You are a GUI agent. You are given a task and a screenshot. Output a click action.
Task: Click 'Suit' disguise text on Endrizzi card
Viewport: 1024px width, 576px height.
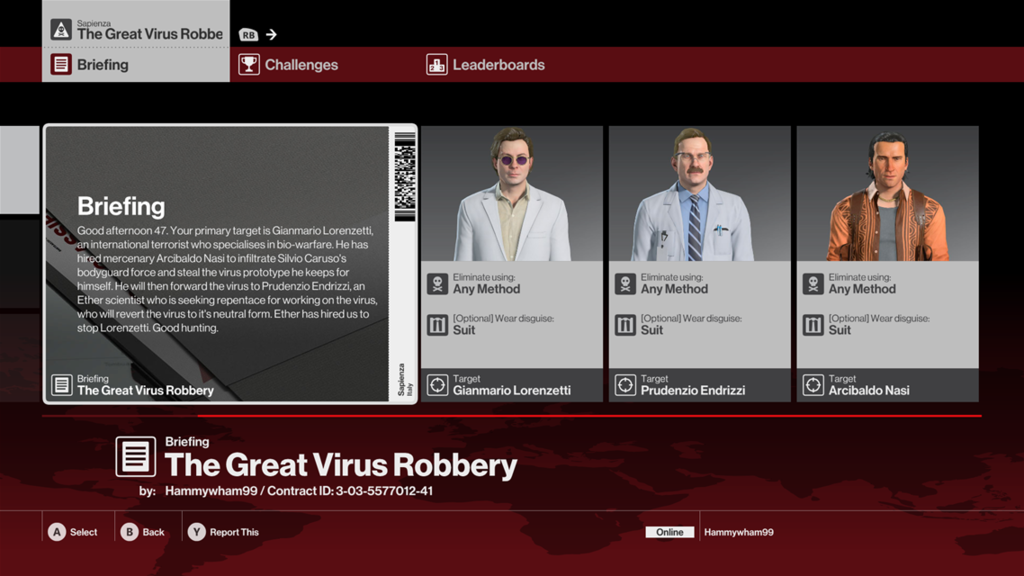tap(651, 330)
